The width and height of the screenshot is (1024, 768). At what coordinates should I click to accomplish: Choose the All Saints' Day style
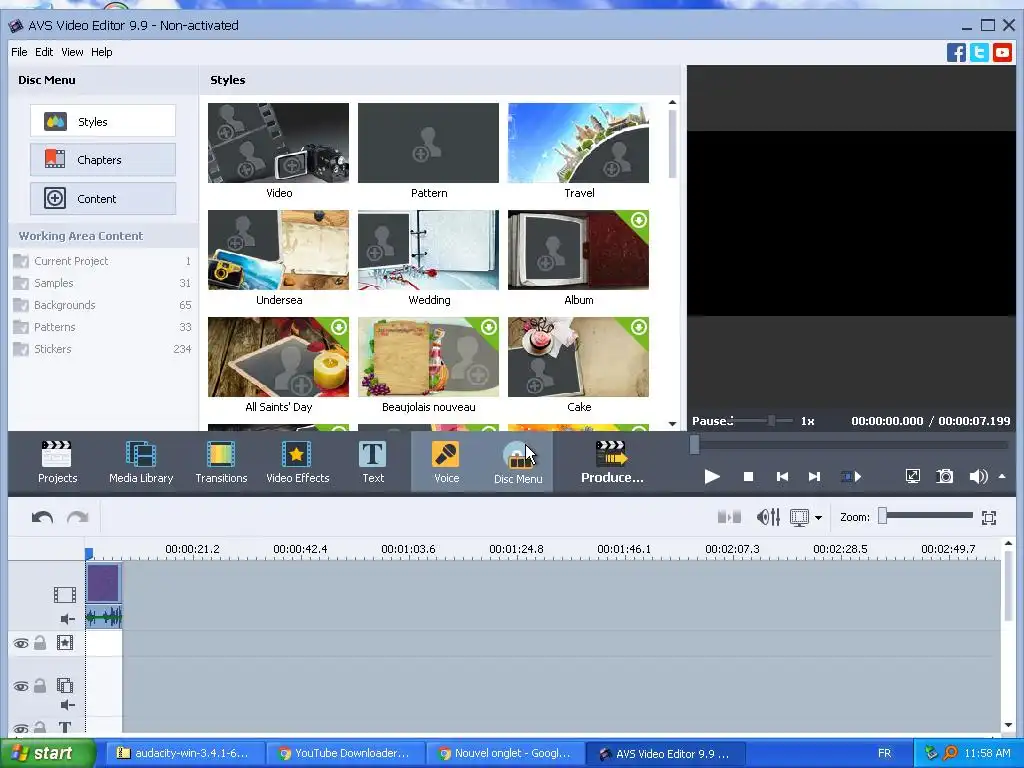[278, 357]
